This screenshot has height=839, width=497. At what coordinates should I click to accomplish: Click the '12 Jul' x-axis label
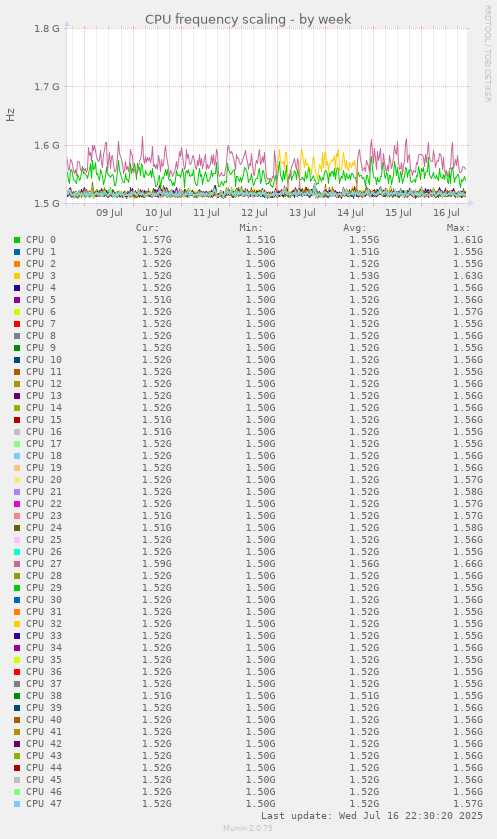[254, 213]
